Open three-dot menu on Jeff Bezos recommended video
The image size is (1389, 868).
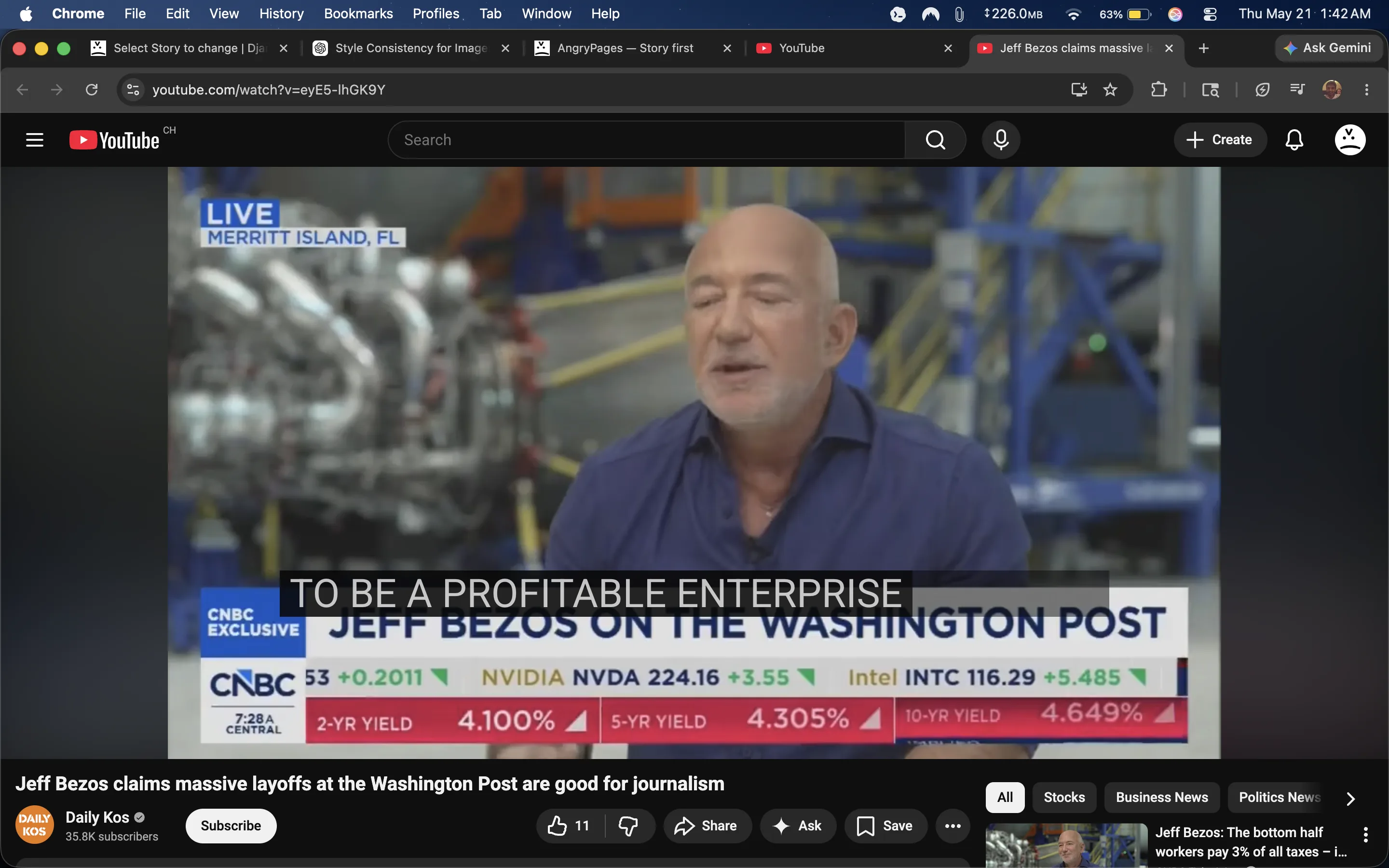(1365, 834)
